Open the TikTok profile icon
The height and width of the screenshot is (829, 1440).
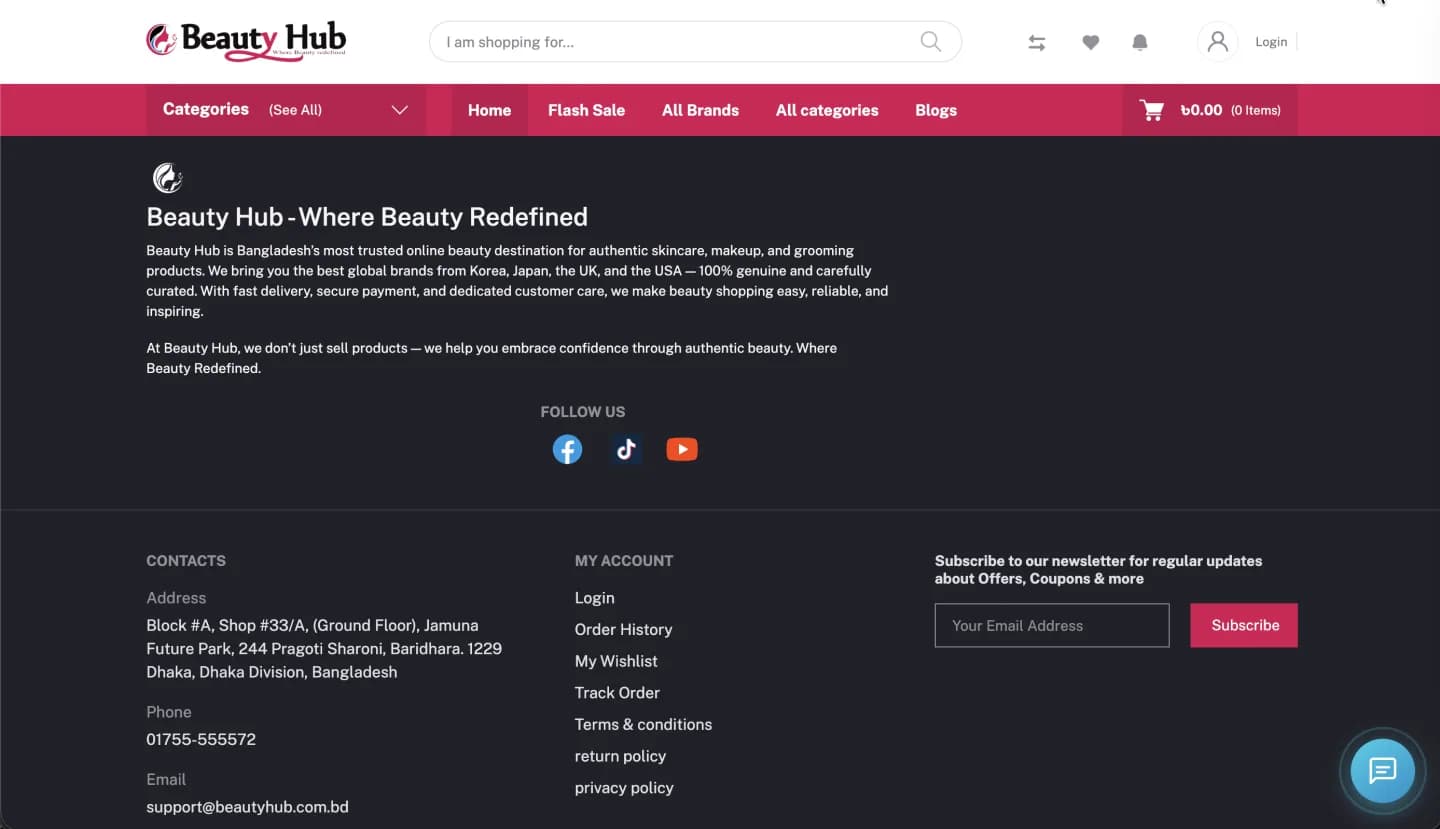626,450
